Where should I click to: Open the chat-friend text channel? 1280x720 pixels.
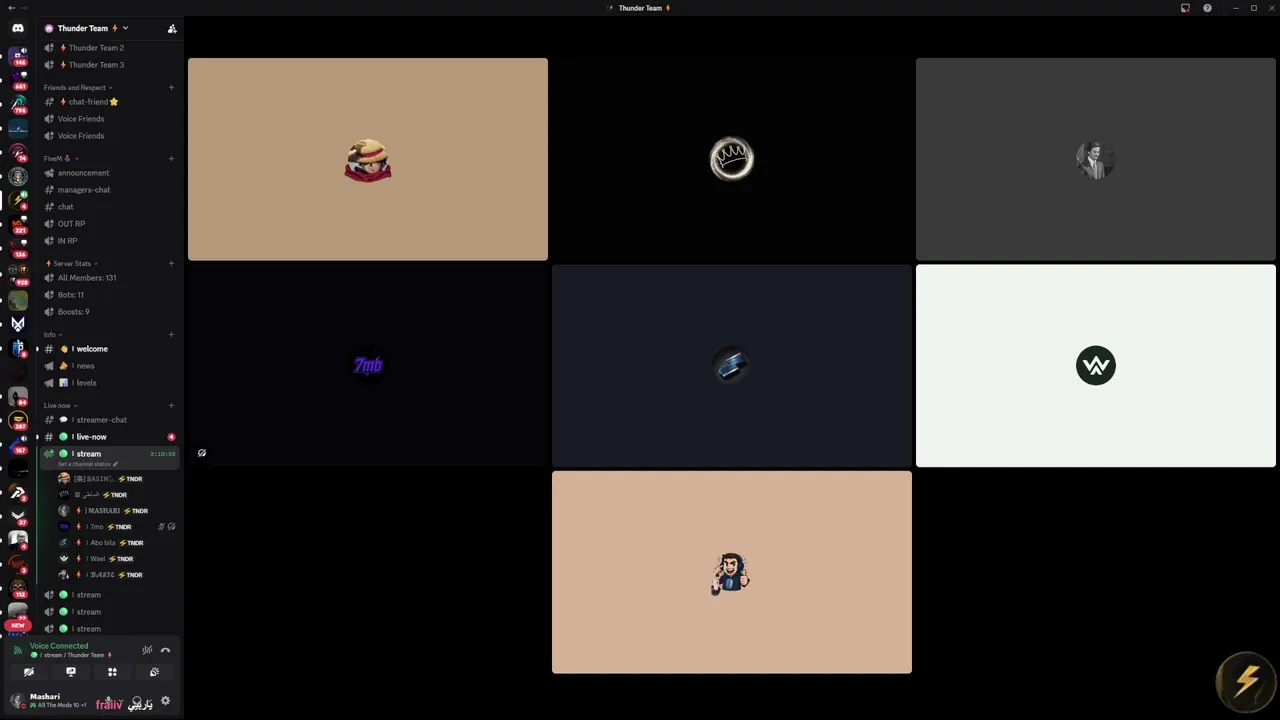pyautogui.click(x=109, y=102)
